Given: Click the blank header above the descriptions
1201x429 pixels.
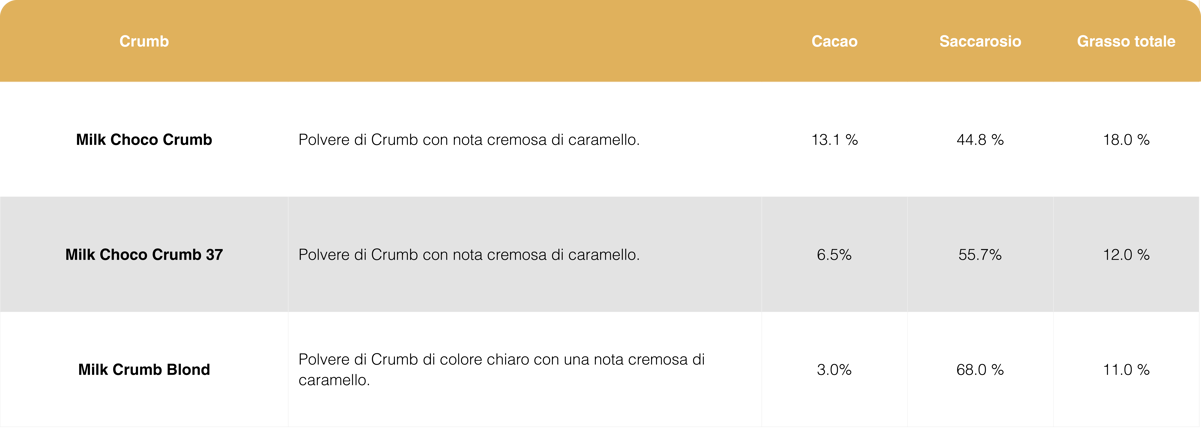Looking at the screenshot, I should [525, 42].
